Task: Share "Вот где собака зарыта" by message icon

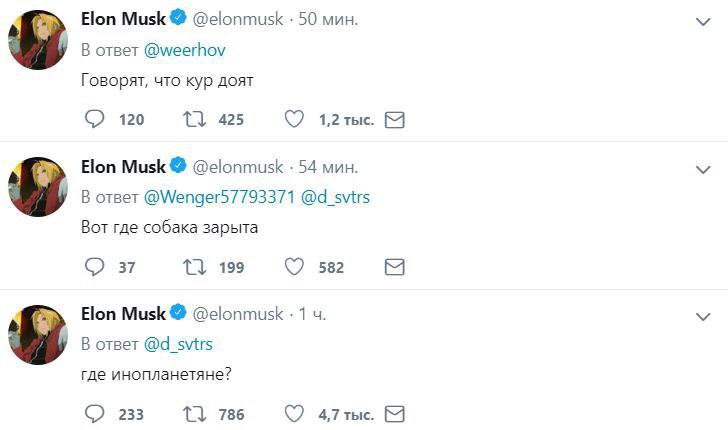Action: point(394,267)
